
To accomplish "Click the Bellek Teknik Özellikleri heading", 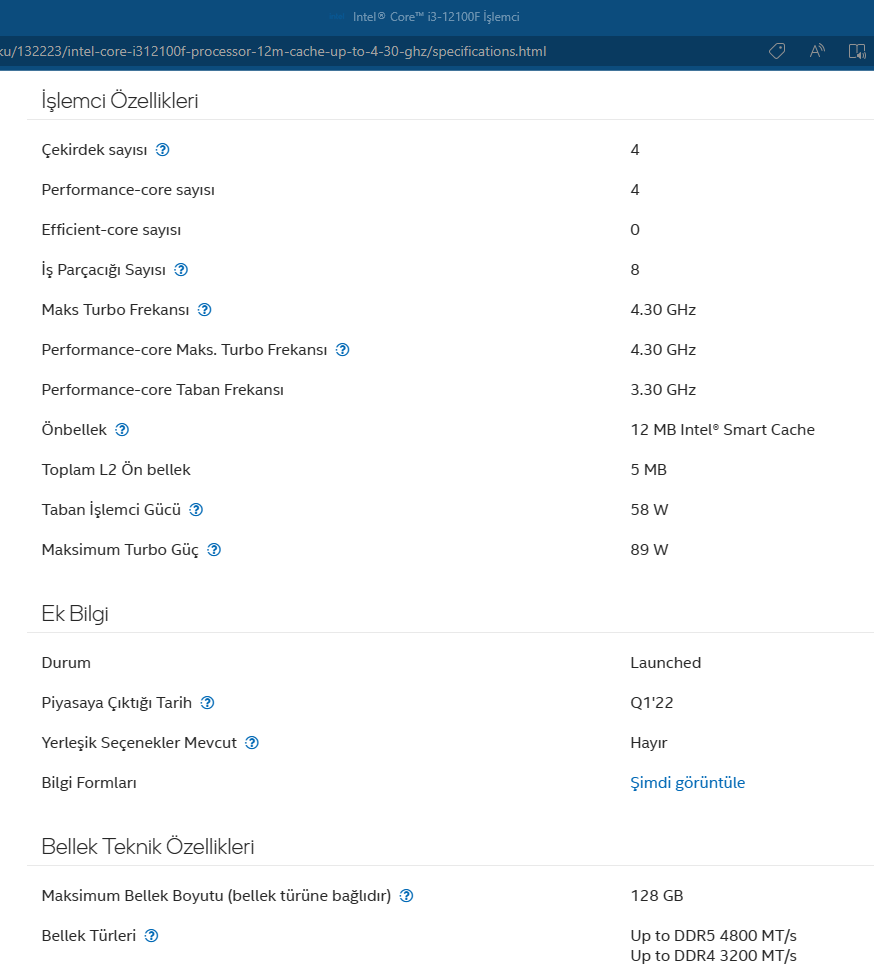I will (x=148, y=847).
